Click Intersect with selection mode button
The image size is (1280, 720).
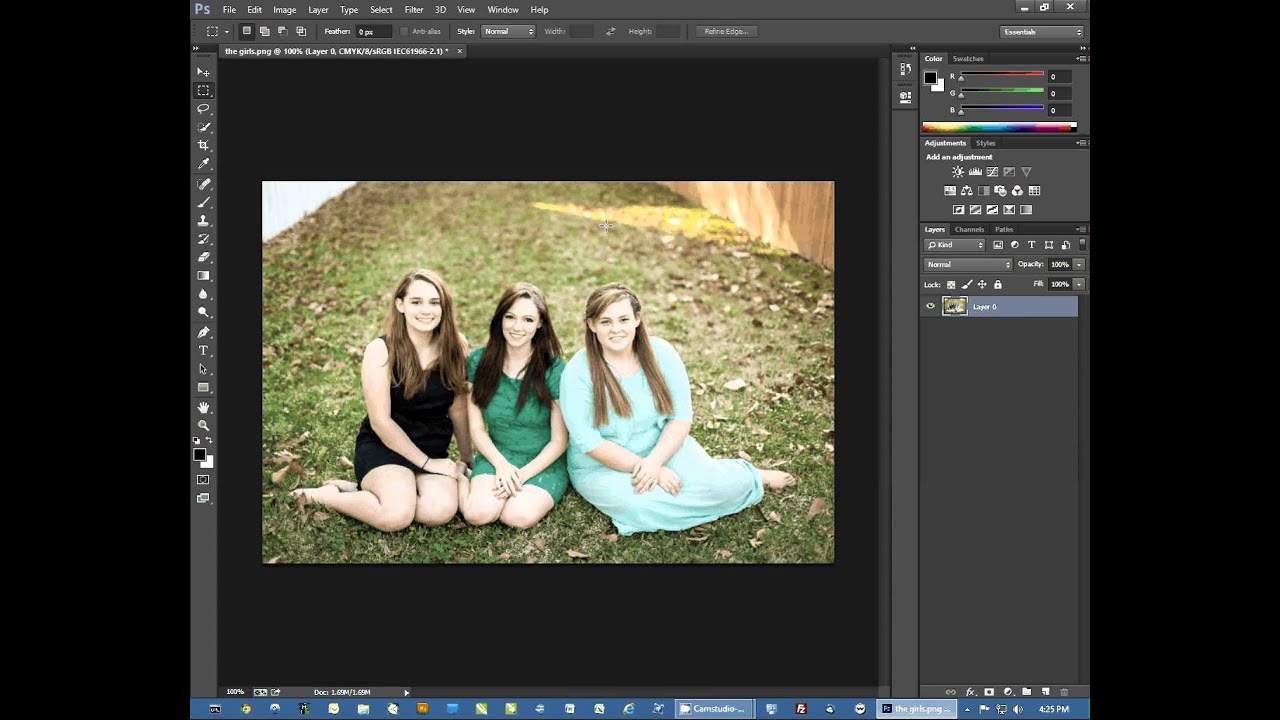[x=301, y=31]
